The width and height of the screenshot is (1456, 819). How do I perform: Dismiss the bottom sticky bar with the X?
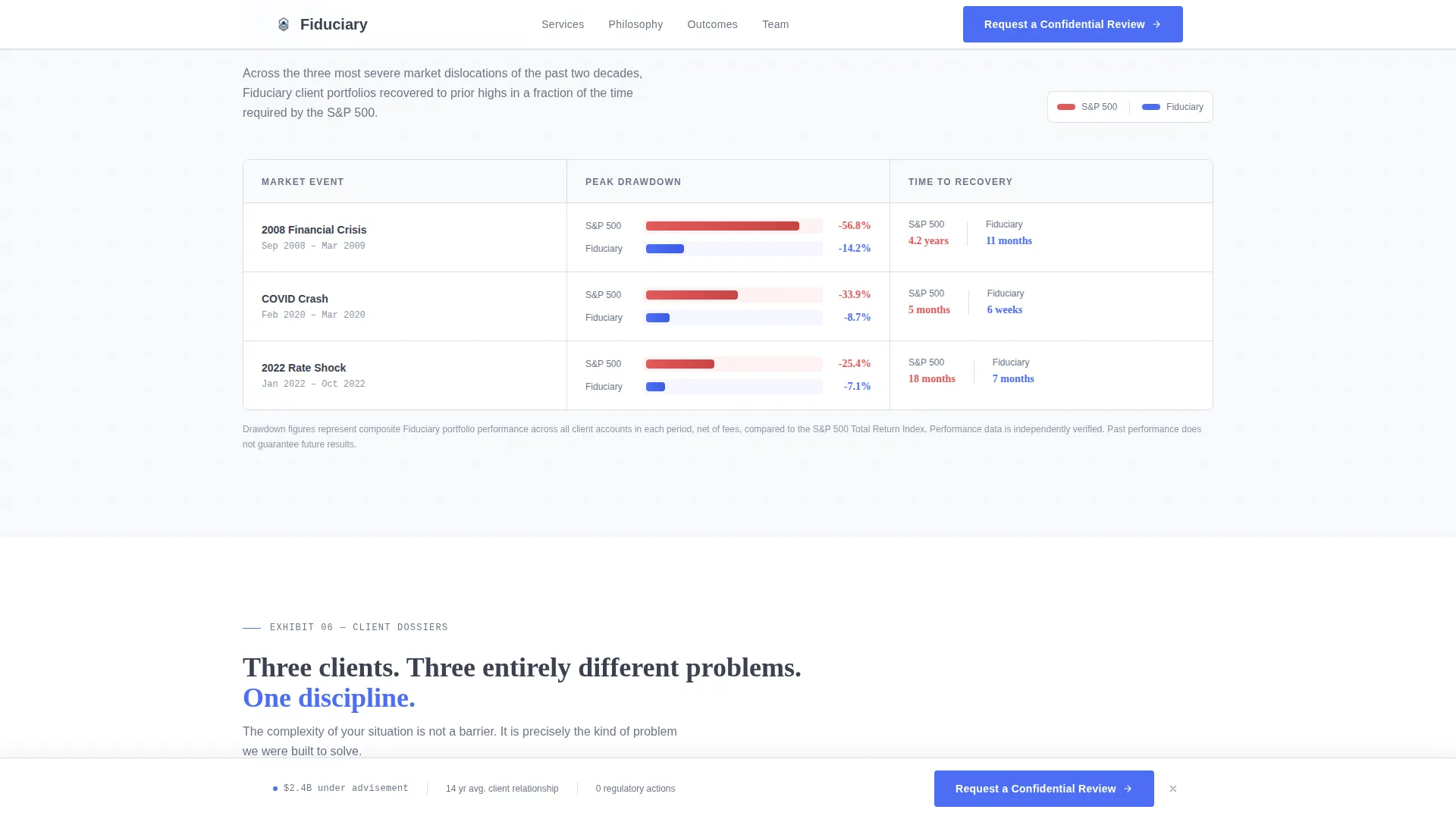1173,789
